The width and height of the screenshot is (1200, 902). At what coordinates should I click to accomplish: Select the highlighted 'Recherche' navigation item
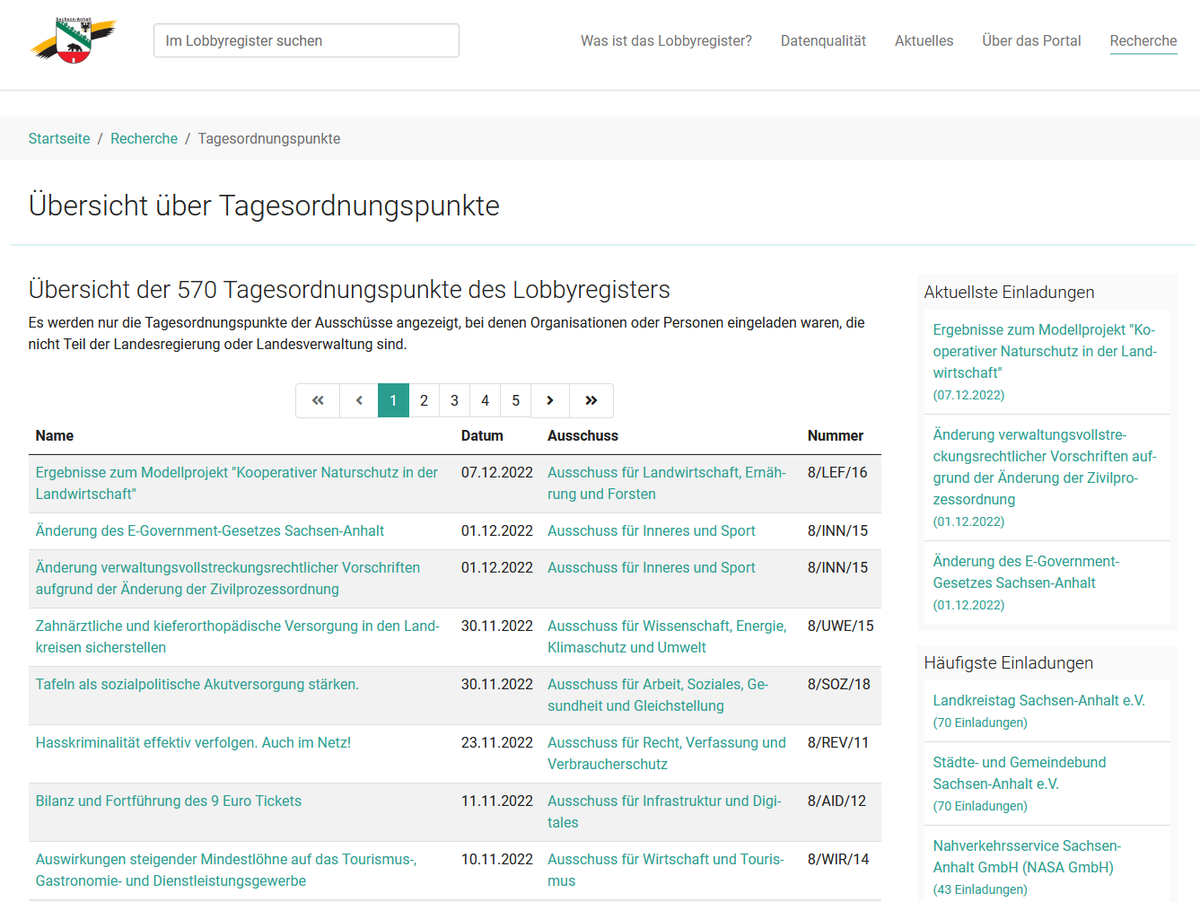point(1143,41)
